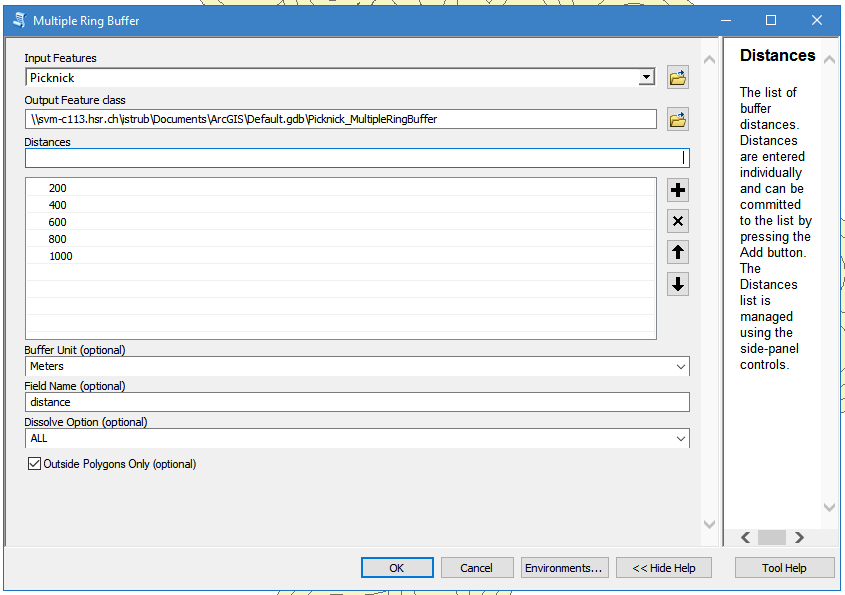Browse for Input Features folder icon

pyautogui.click(x=678, y=78)
